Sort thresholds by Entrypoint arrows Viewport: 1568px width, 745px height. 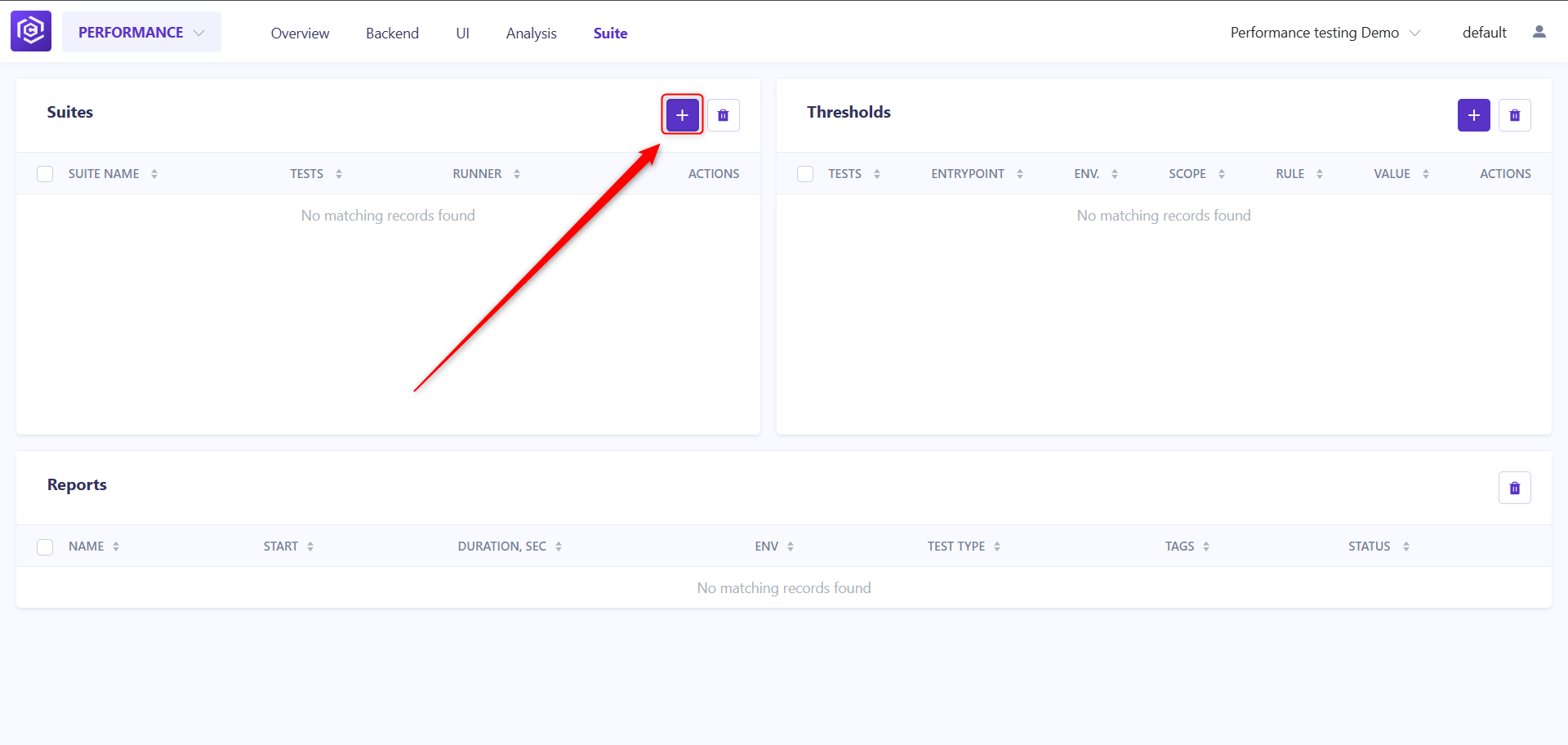pos(1020,174)
